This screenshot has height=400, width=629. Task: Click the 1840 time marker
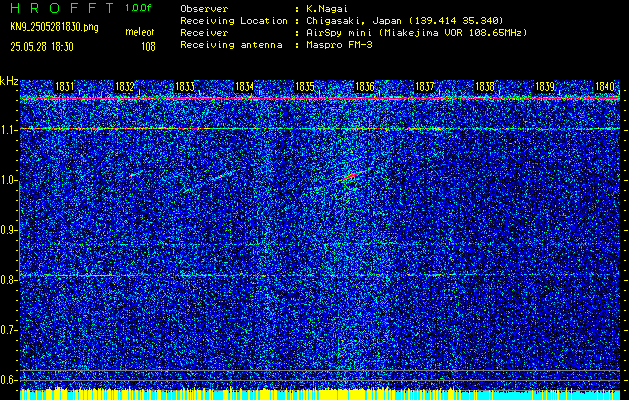(605, 86)
